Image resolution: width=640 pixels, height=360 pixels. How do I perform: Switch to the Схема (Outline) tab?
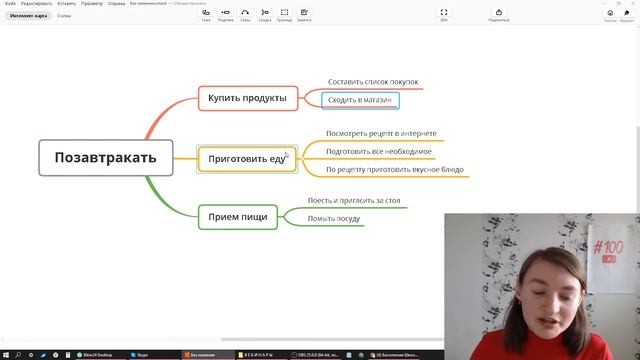[x=64, y=16]
